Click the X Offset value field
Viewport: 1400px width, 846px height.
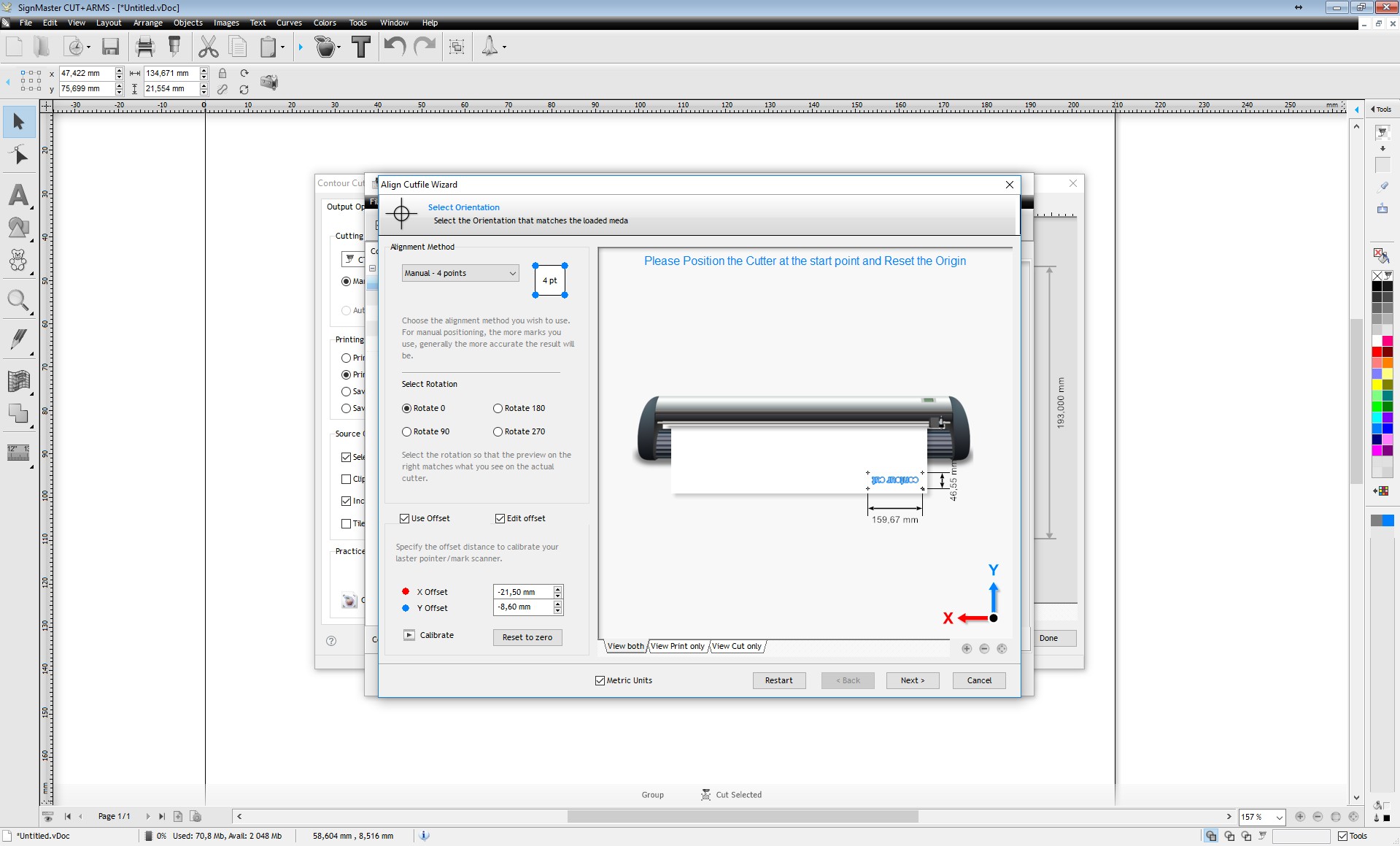coord(523,592)
